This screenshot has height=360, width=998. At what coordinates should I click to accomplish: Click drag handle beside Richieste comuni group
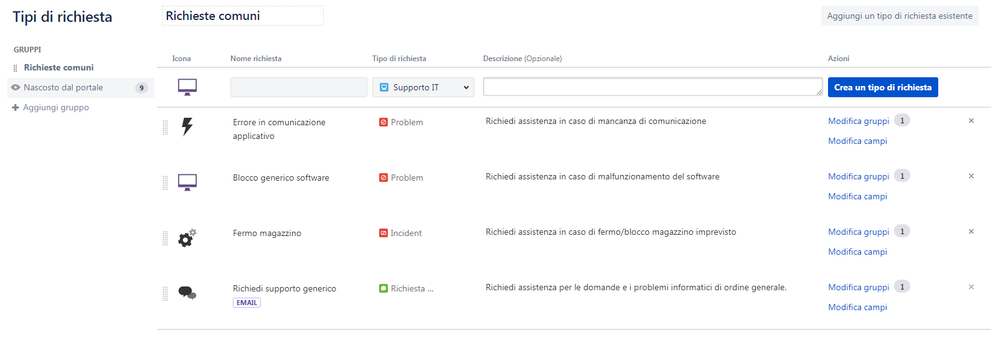pos(15,67)
